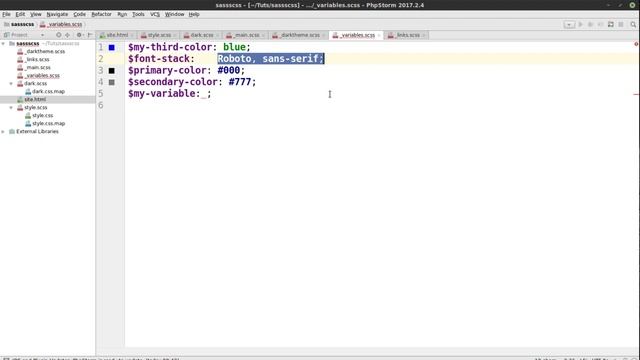Place cursor on $my-variable line
The height and width of the screenshot is (360, 640).
(170, 93)
